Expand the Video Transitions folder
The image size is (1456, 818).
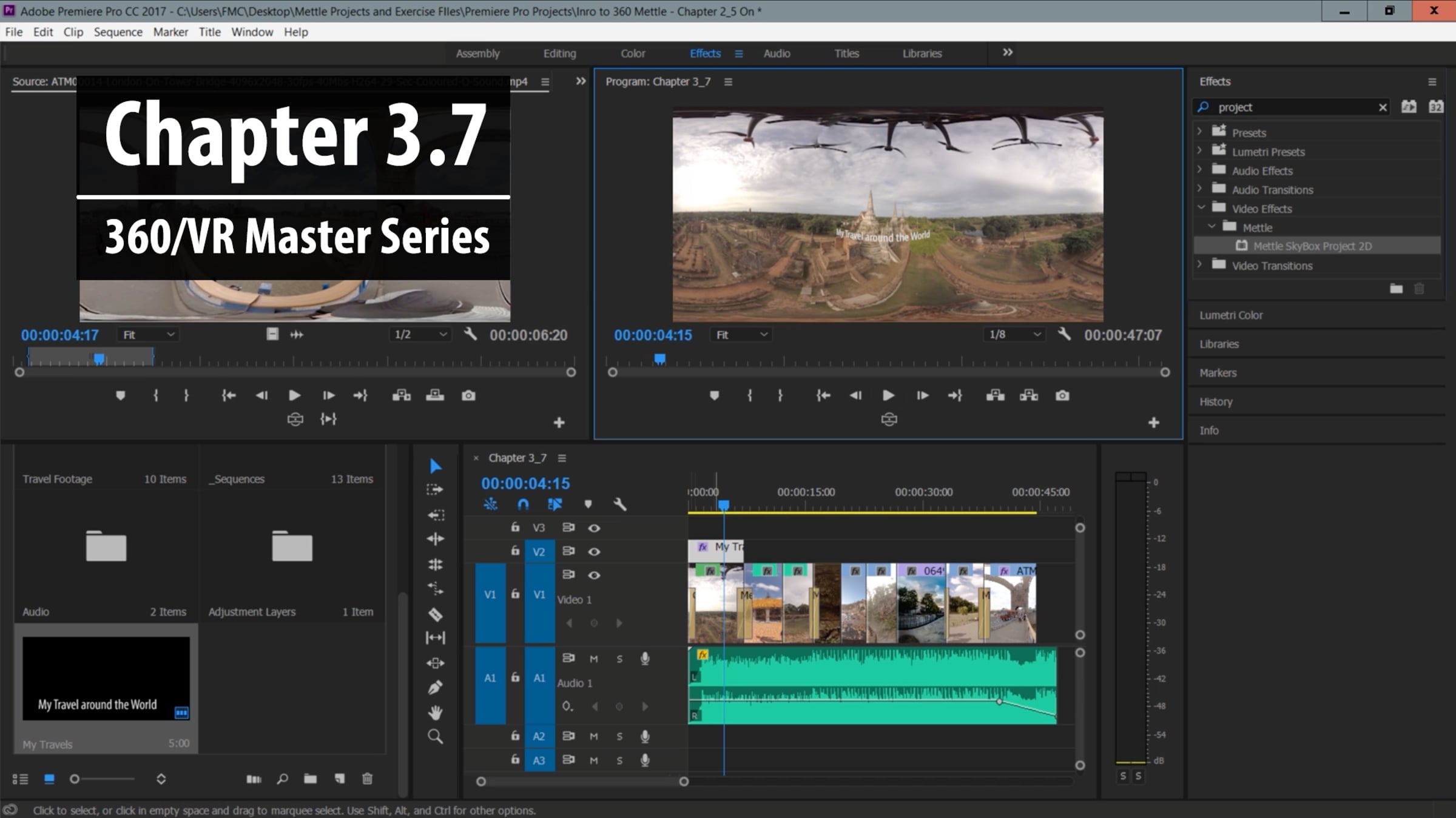1199,265
